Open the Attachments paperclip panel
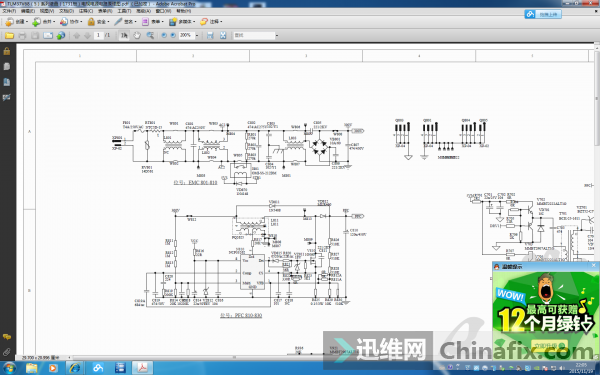The height and width of the screenshot is (375, 600). pos(7,352)
